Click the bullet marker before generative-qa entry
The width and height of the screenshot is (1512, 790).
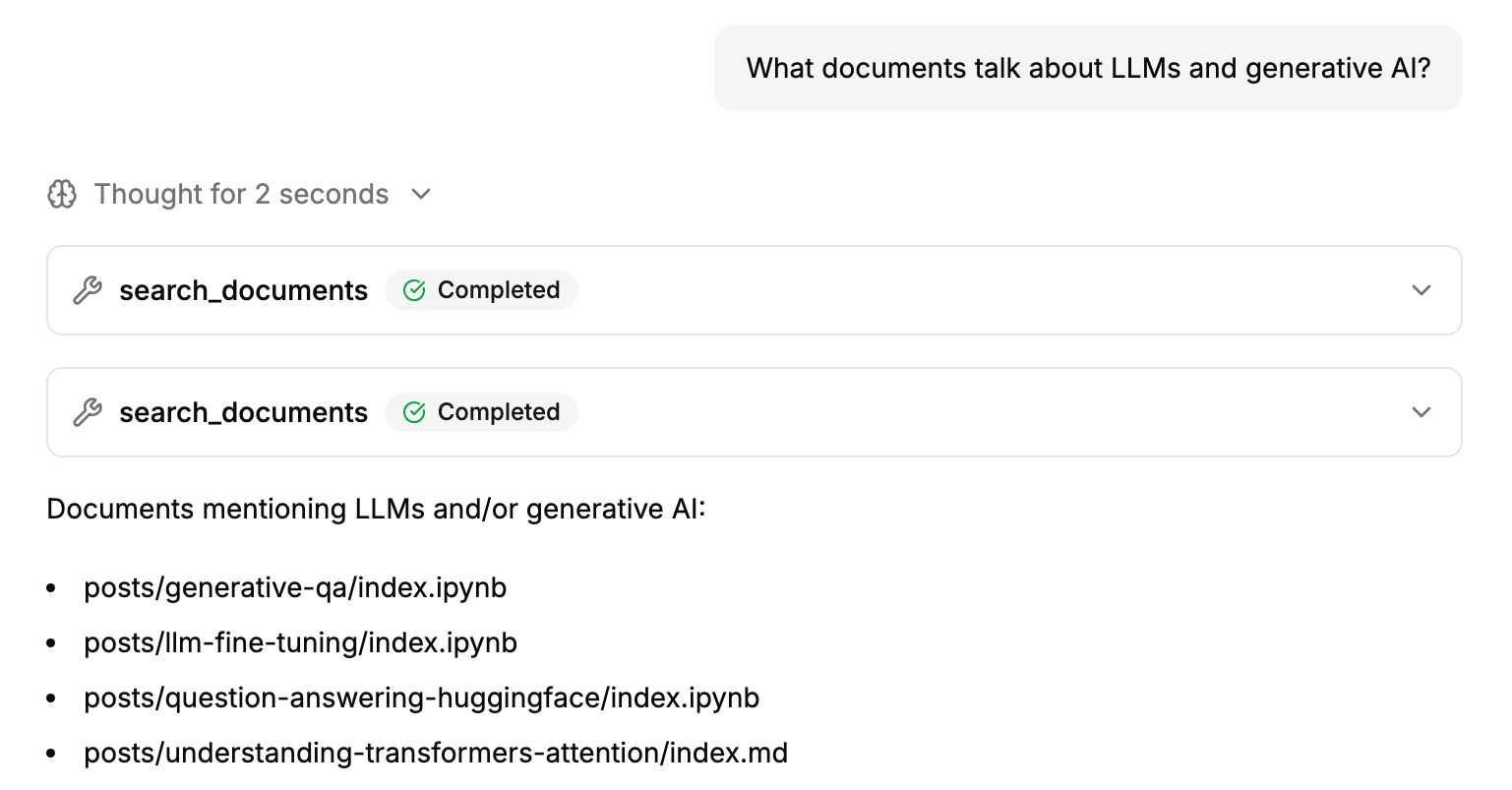(52, 588)
